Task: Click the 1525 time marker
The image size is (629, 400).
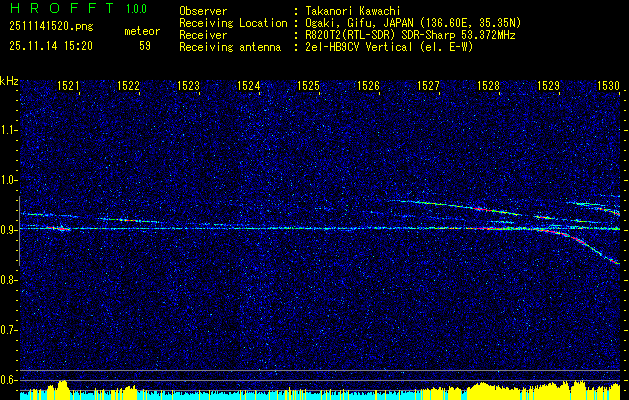Action: click(x=308, y=85)
